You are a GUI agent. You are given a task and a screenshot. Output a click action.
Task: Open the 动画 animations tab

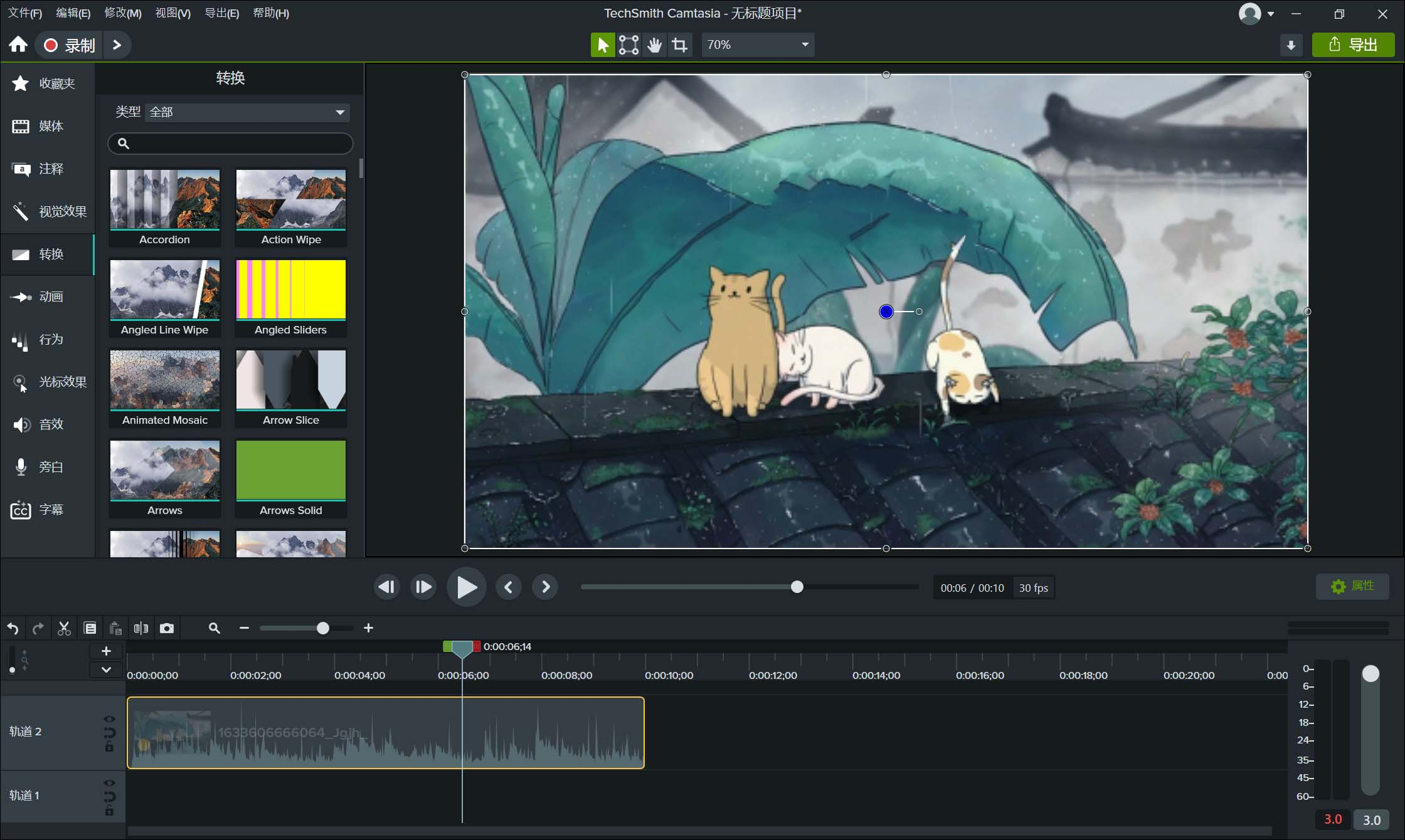coord(47,297)
